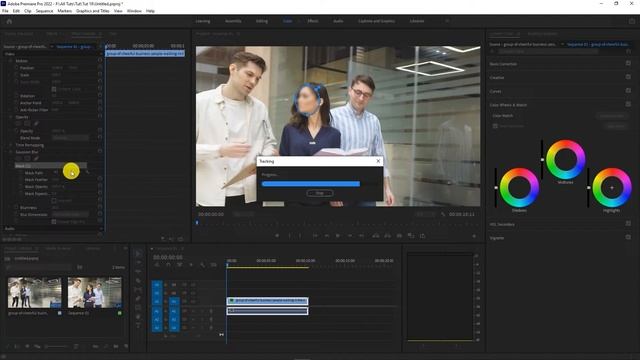Select the Type tool

coord(138,326)
